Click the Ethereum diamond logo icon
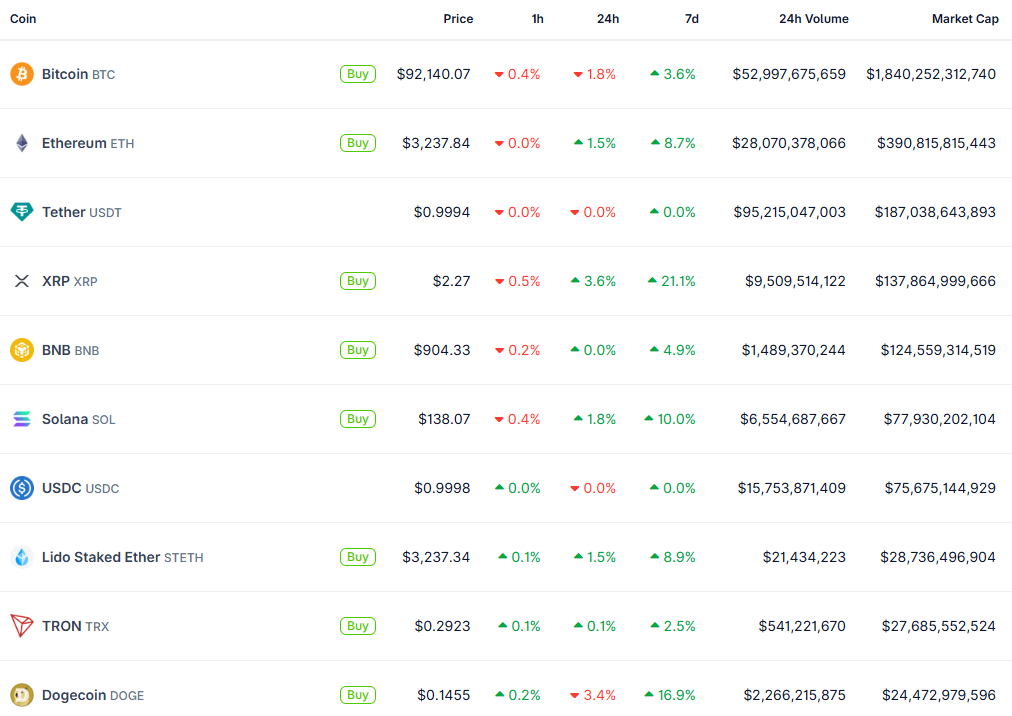 pos(22,143)
